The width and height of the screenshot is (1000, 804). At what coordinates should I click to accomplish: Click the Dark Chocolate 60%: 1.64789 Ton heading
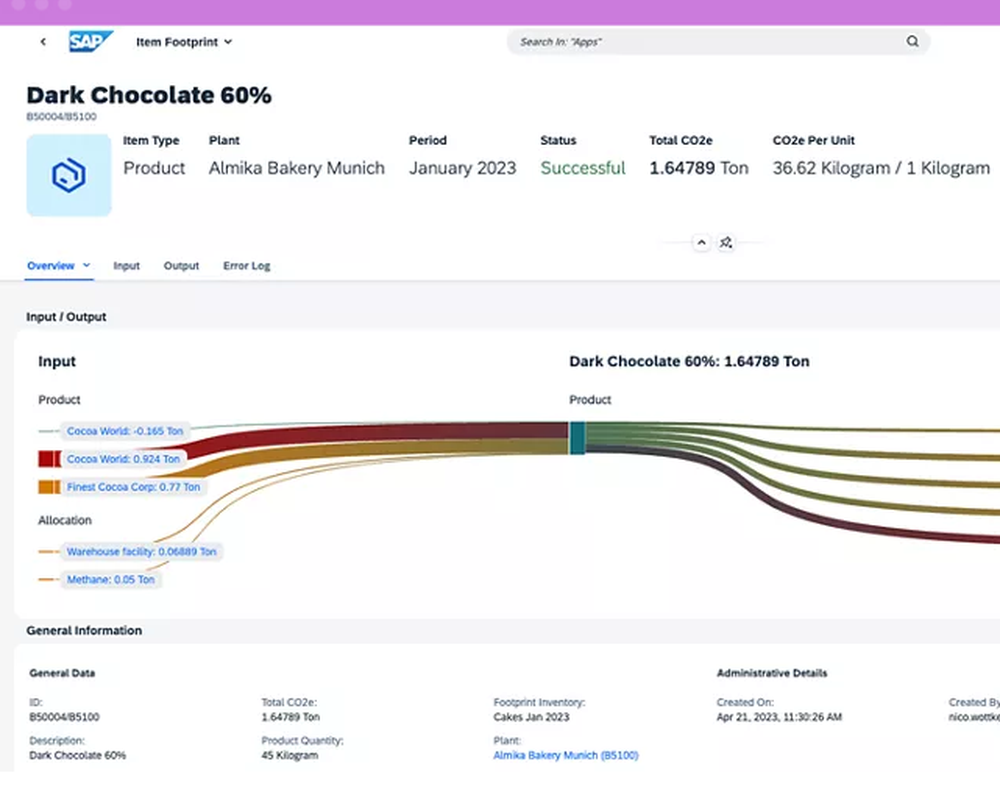click(x=689, y=362)
